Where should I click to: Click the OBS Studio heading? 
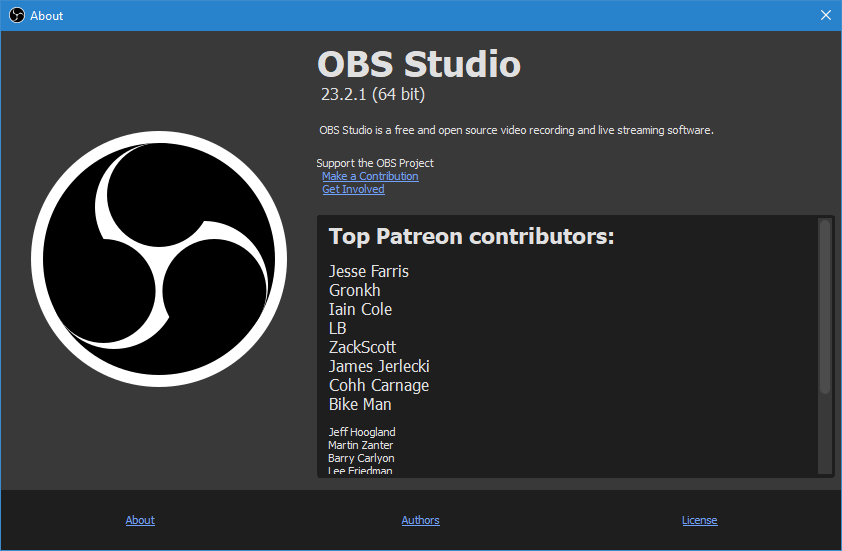tap(419, 64)
